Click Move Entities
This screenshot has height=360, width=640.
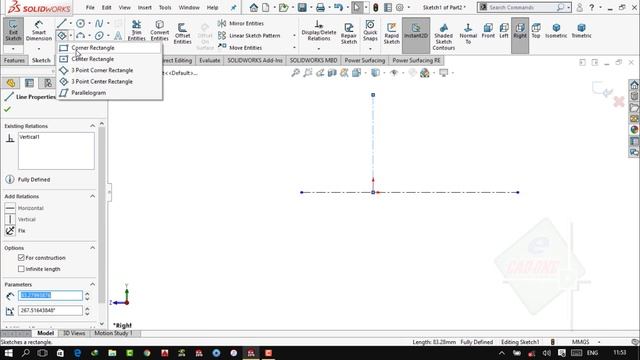(x=240, y=47)
